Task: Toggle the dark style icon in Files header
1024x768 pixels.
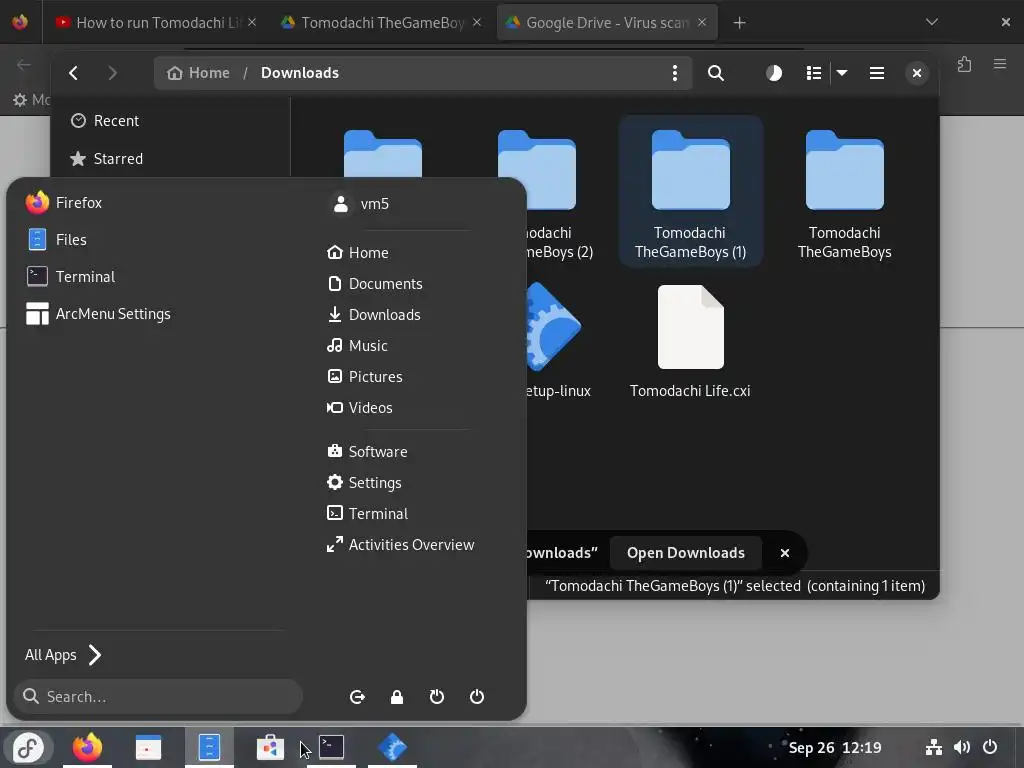Action: pyautogui.click(x=774, y=73)
